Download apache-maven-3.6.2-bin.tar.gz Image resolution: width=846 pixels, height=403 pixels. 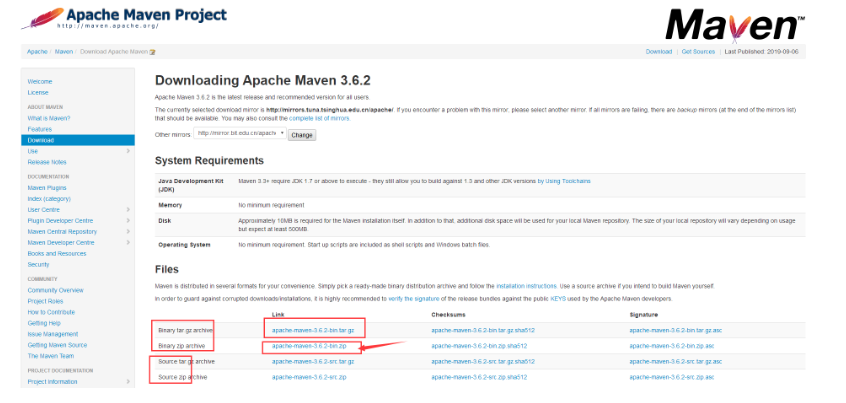pos(313,330)
